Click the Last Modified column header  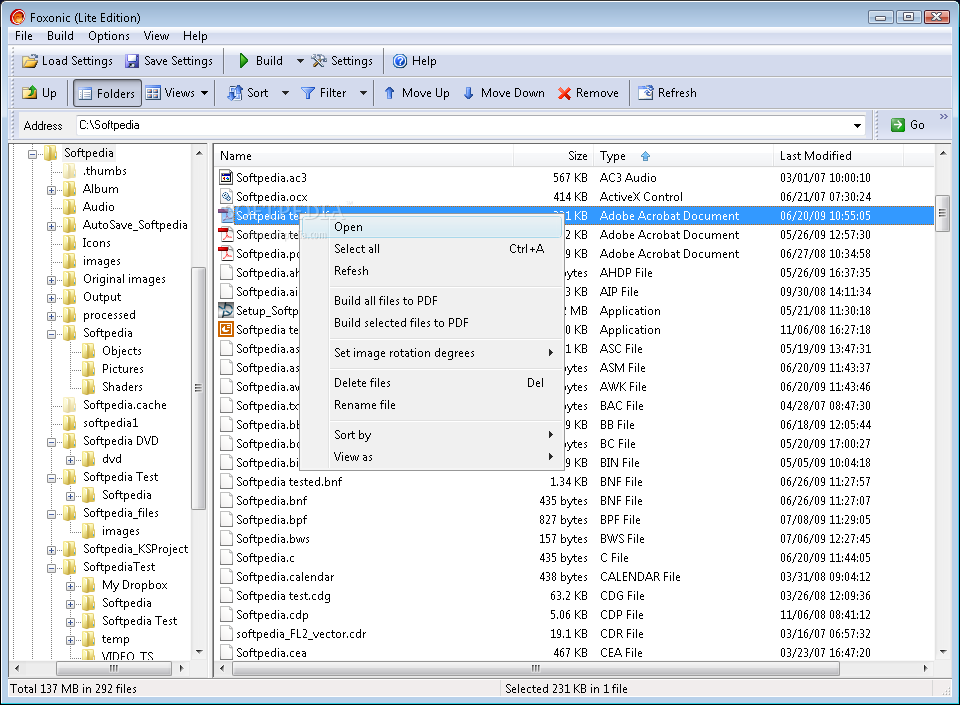(x=838, y=156)
